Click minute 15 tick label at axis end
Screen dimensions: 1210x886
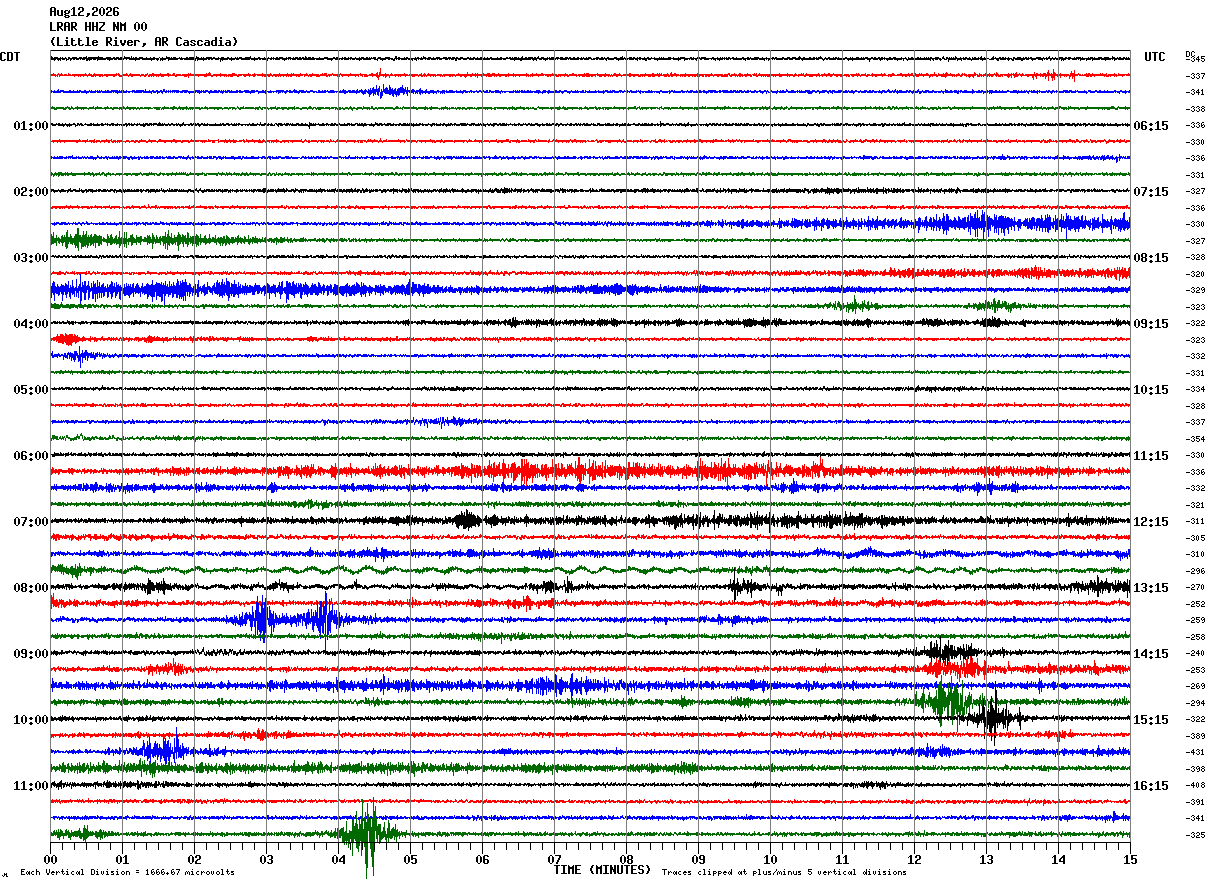coord(1130,859)
